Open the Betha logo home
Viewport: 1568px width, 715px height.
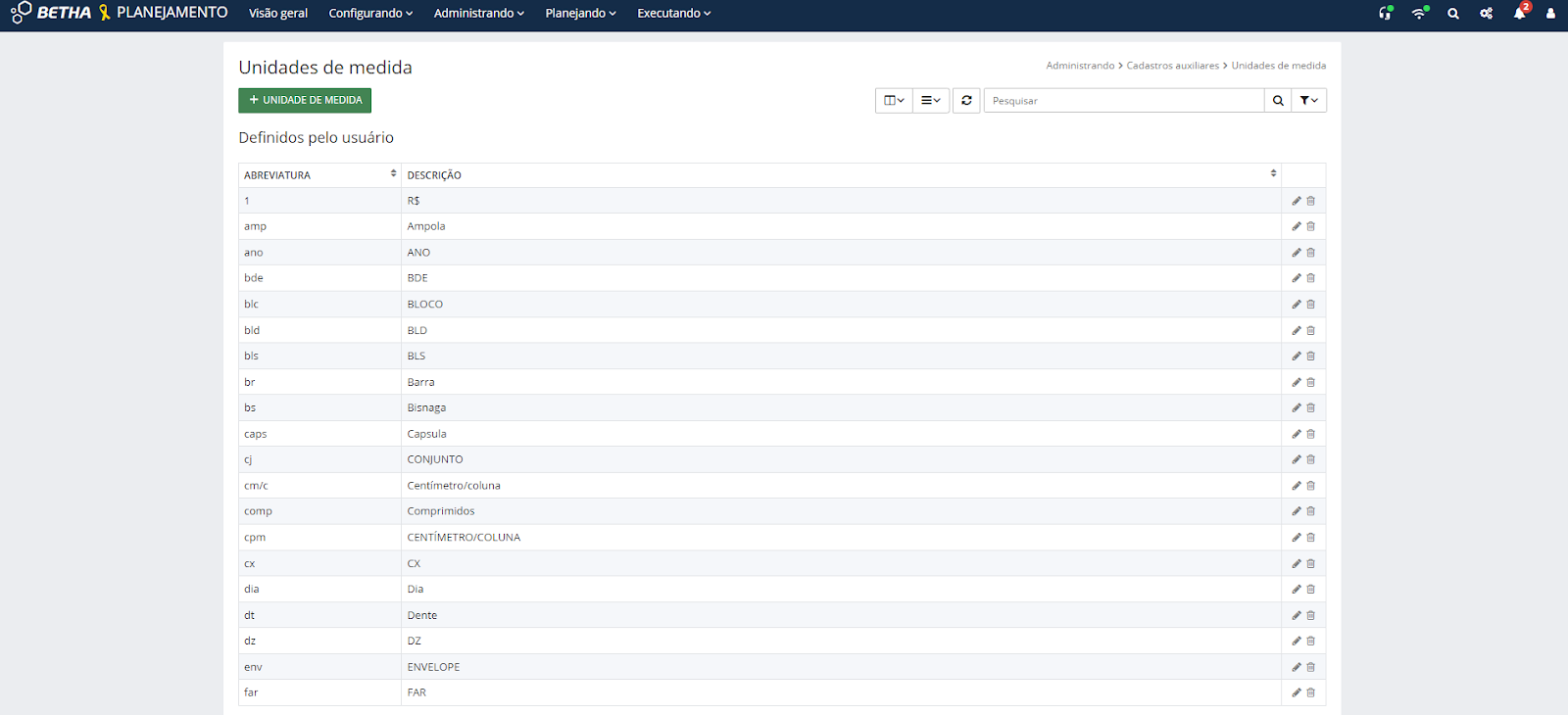click(x=51, y=13)
